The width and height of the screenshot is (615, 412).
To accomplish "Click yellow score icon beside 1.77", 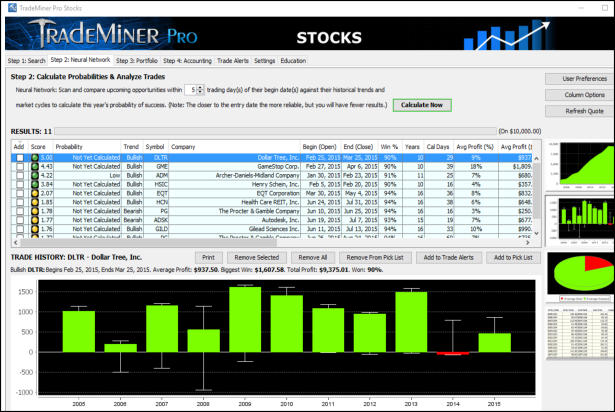I will click(x=35, y=220).
